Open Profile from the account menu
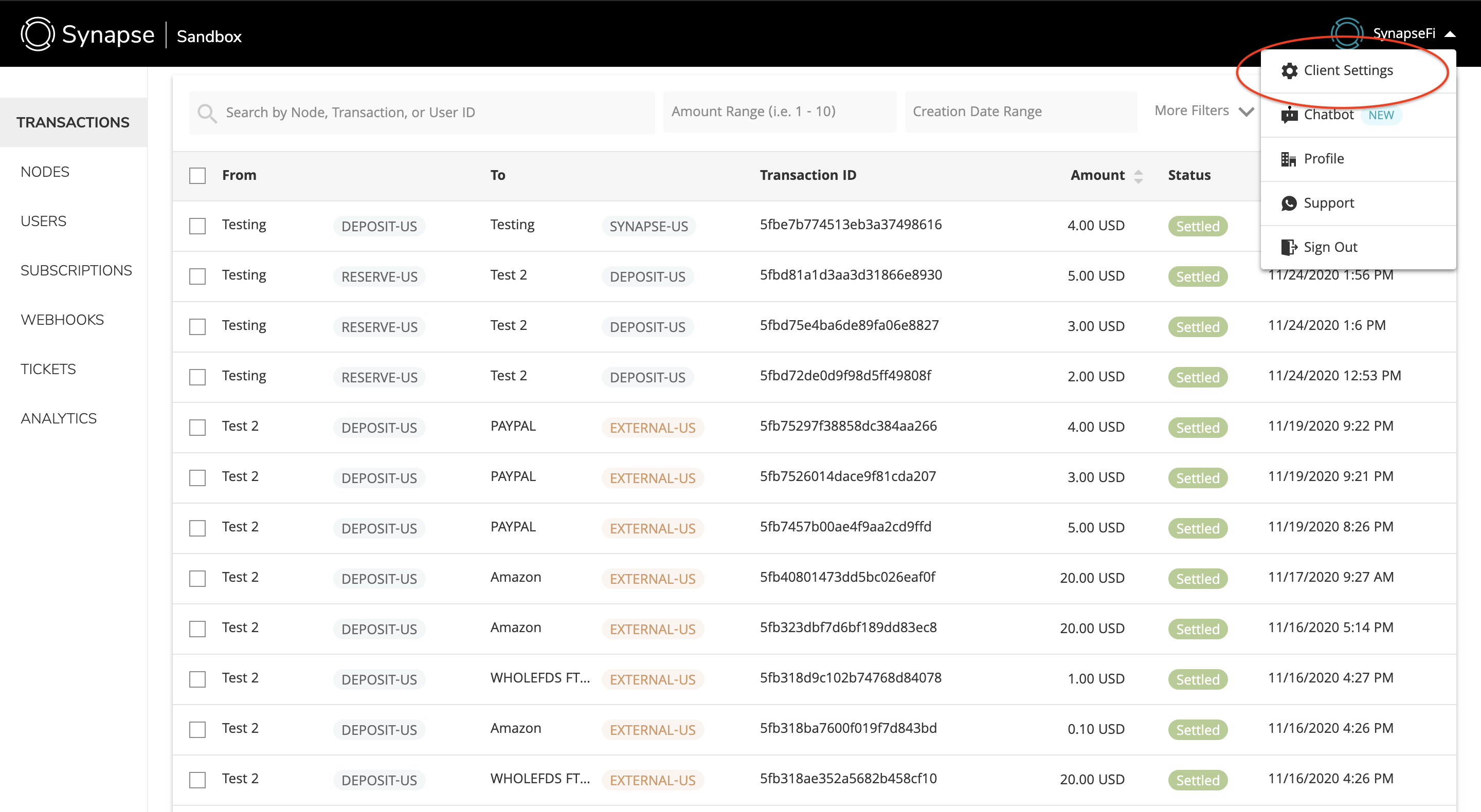Image resolution: width=1481 pixels, height=812 pixels. tap(1358, 159)
